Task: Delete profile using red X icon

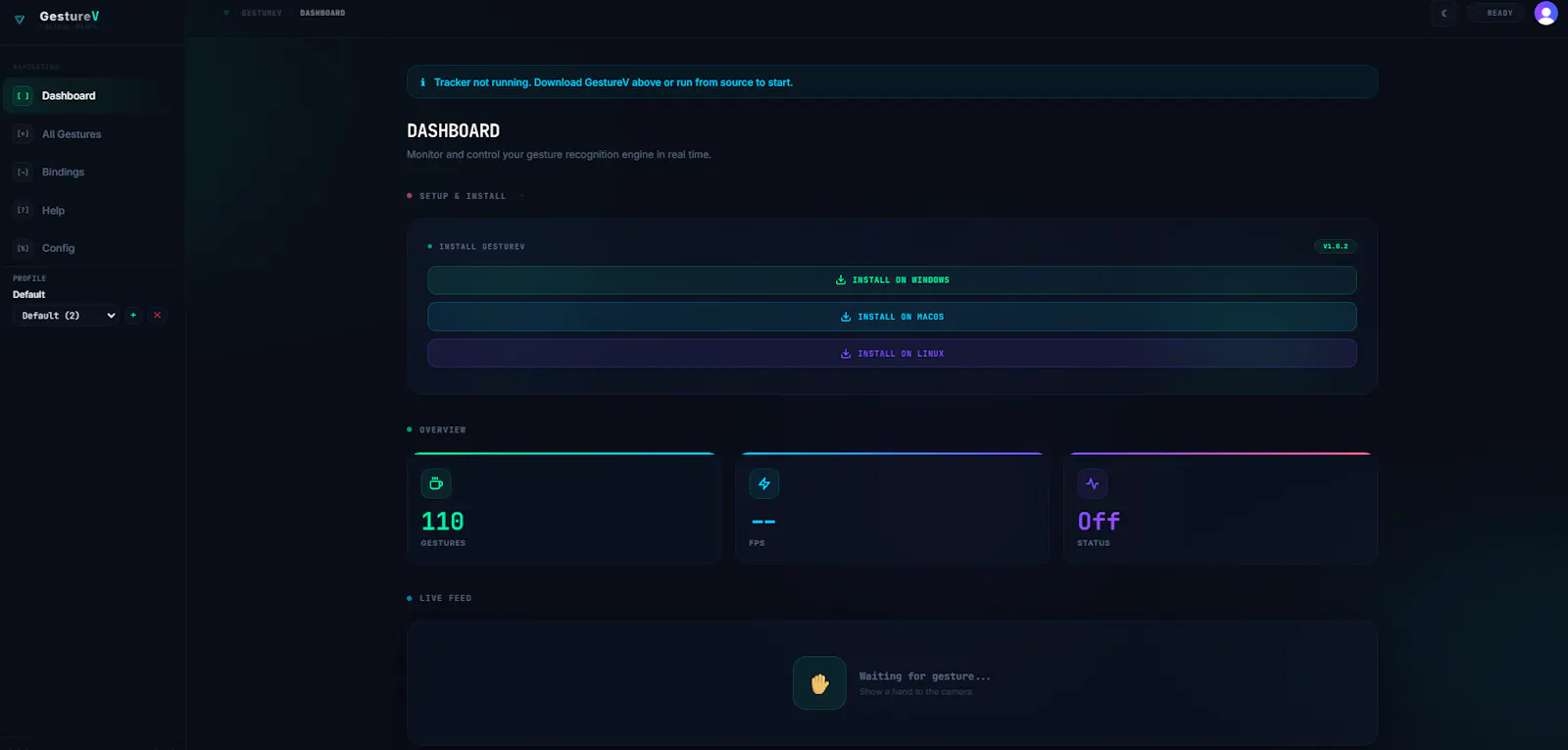Action: [157, 316]
